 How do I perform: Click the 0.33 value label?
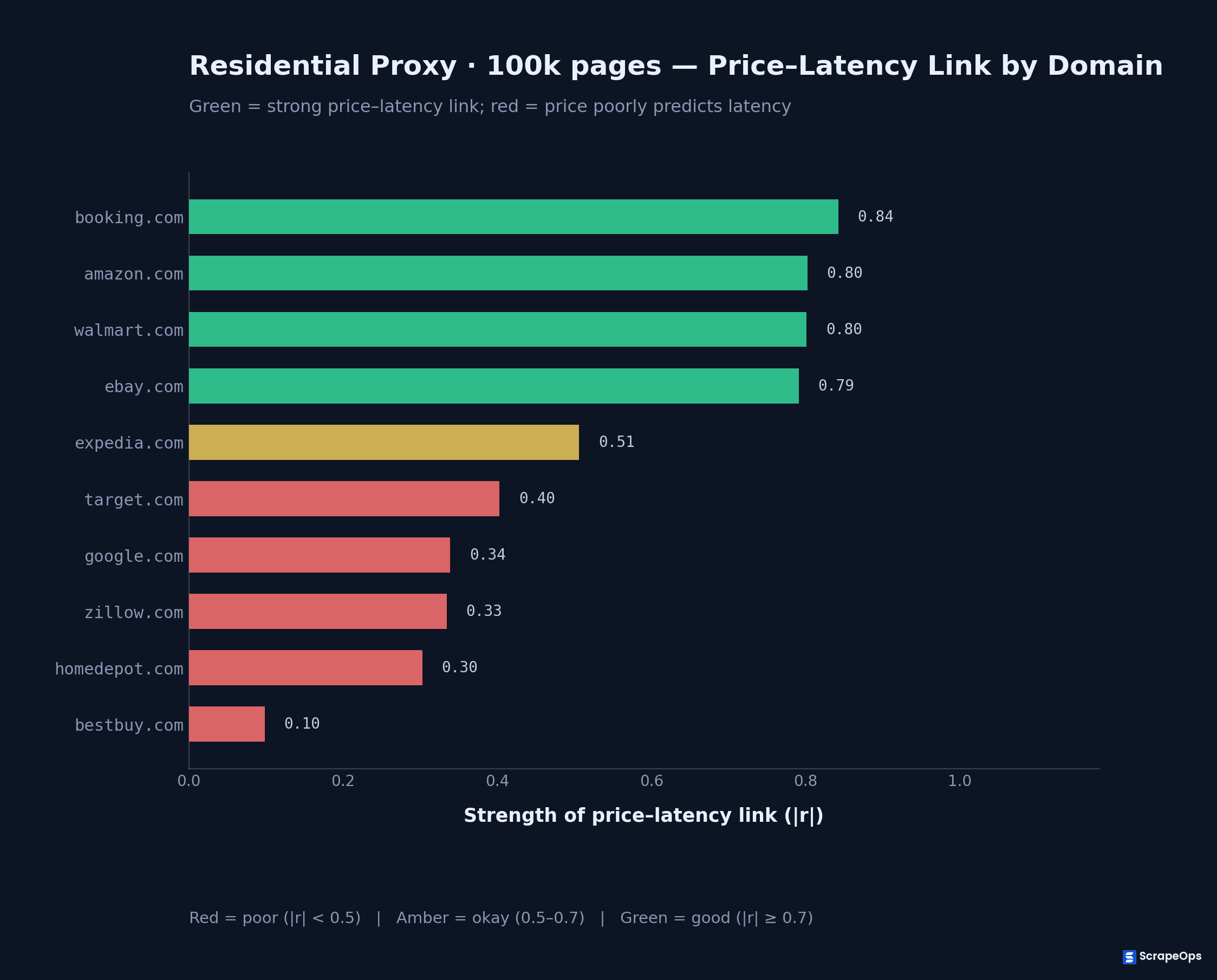click(x=484, y=612)
